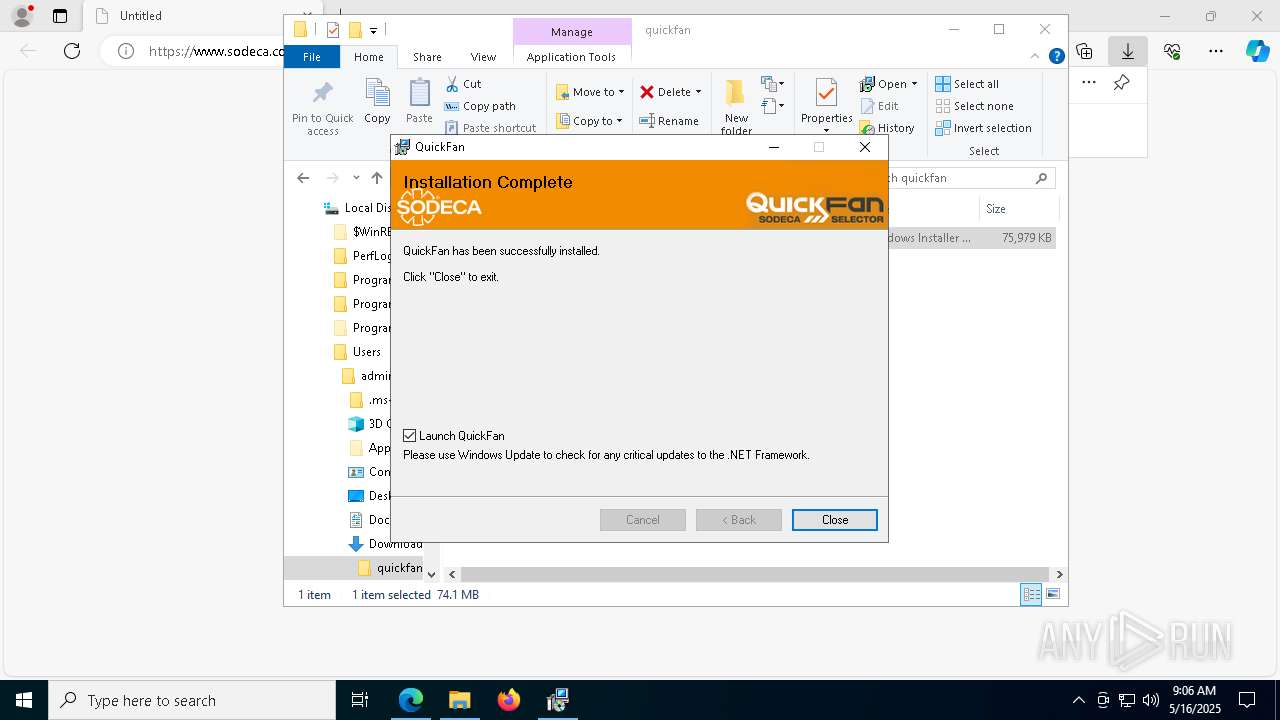
Task: Uncheck the Launch QuickFan checkbox
Action: pos(410,435)
